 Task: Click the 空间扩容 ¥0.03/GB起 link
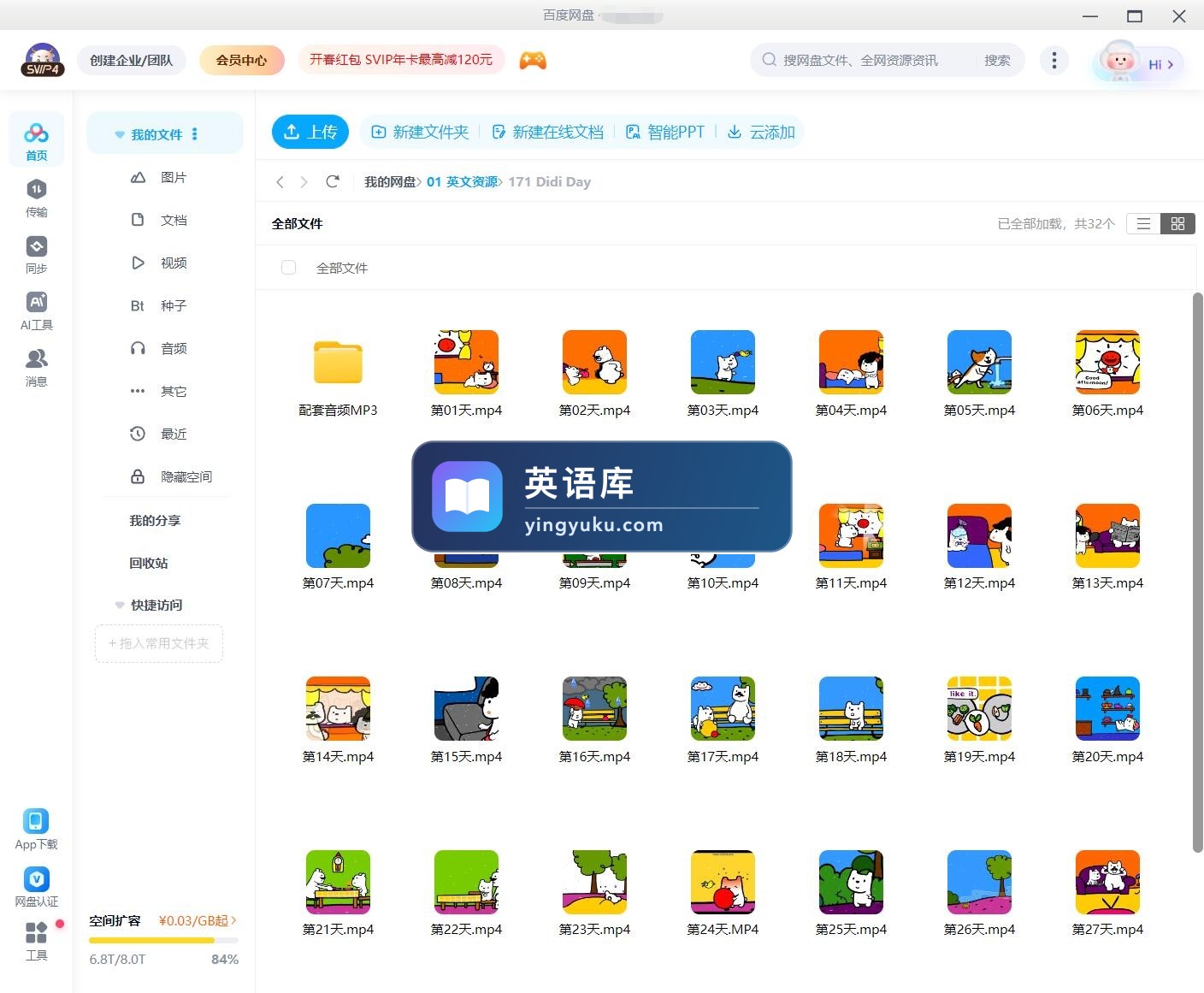(198, 920)
